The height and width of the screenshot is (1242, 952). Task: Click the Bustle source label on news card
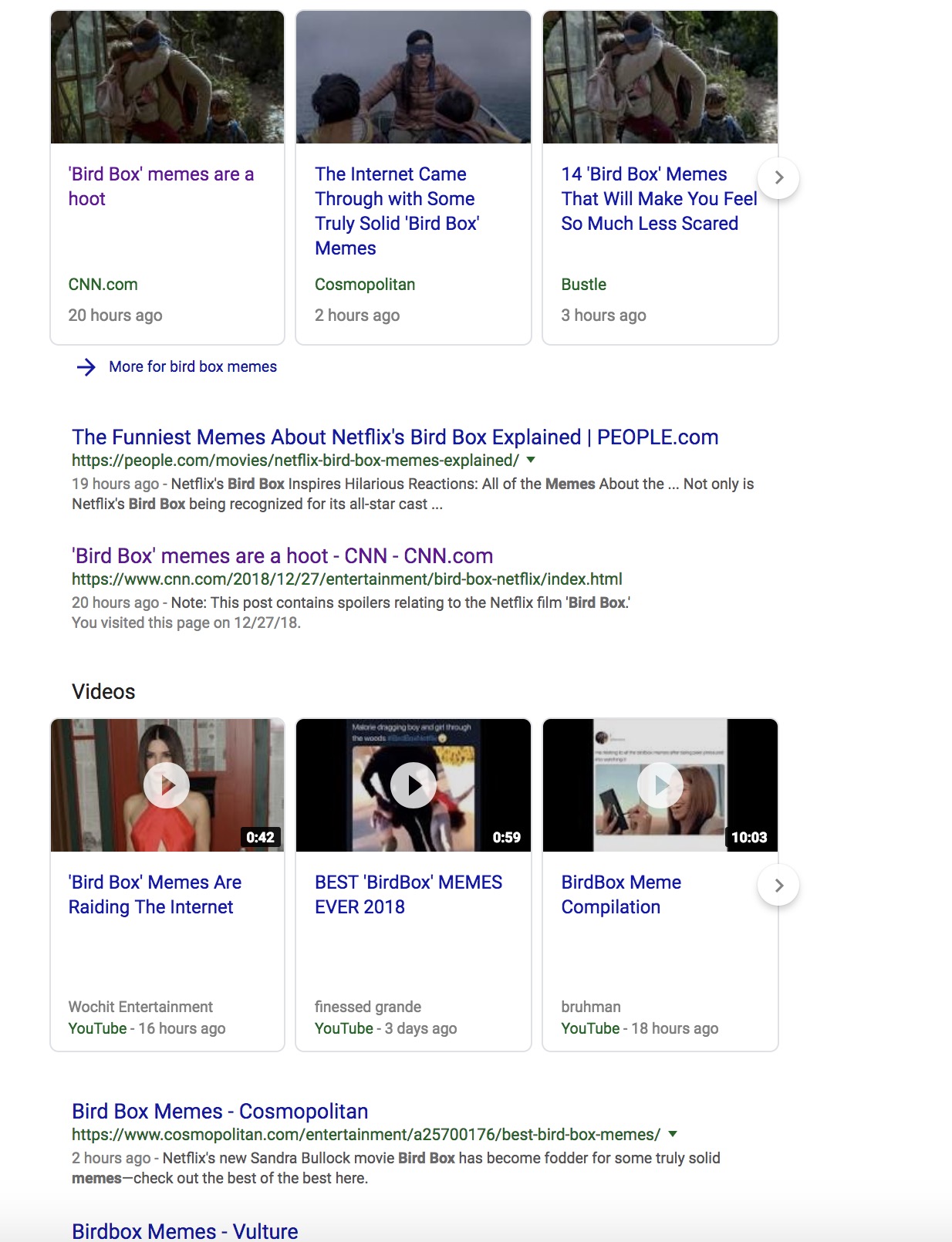pos(584,285)
